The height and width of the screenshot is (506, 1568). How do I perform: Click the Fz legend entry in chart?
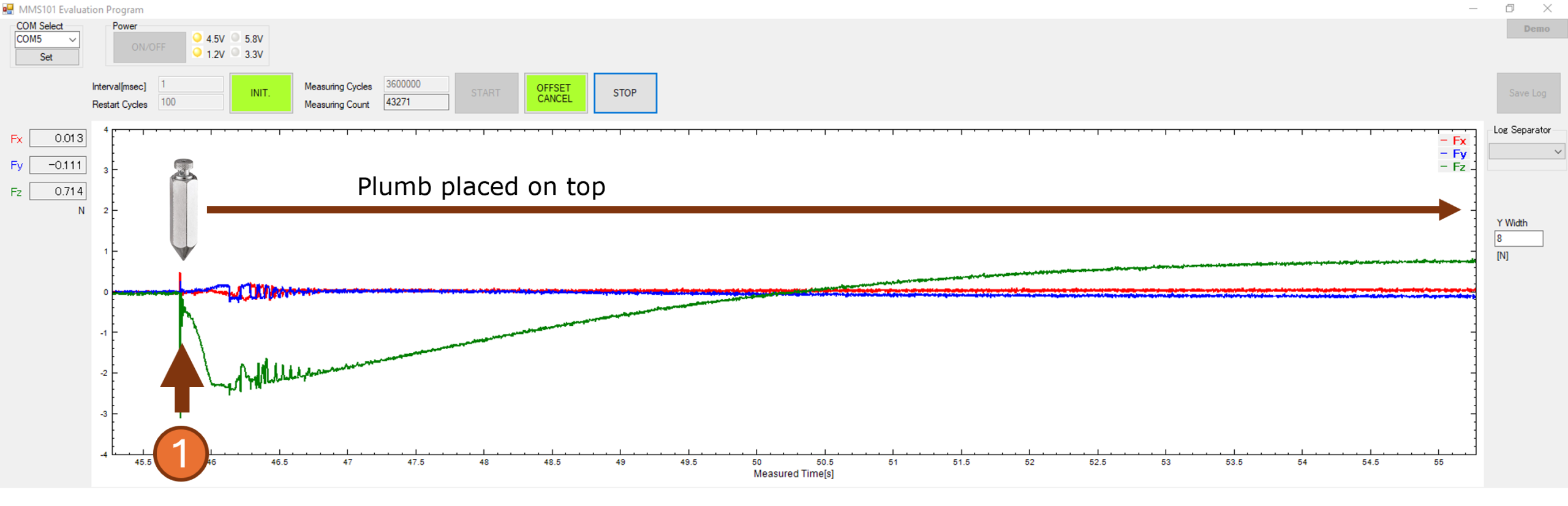click(x=1454, y=167)
